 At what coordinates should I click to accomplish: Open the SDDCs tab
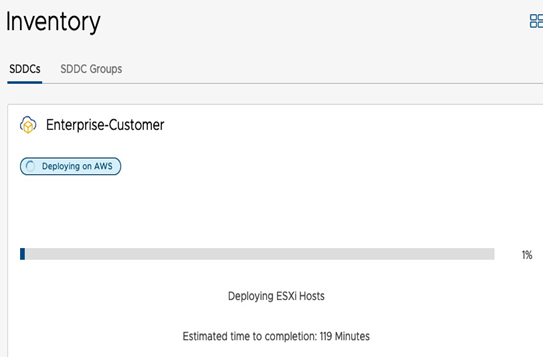(25, 69)
